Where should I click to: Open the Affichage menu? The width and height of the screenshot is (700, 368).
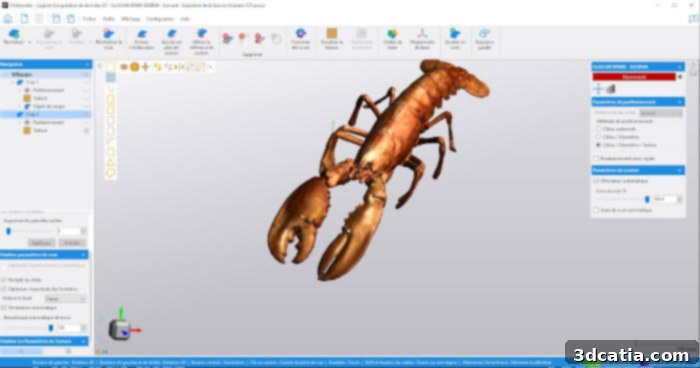[x=131, y=19]
